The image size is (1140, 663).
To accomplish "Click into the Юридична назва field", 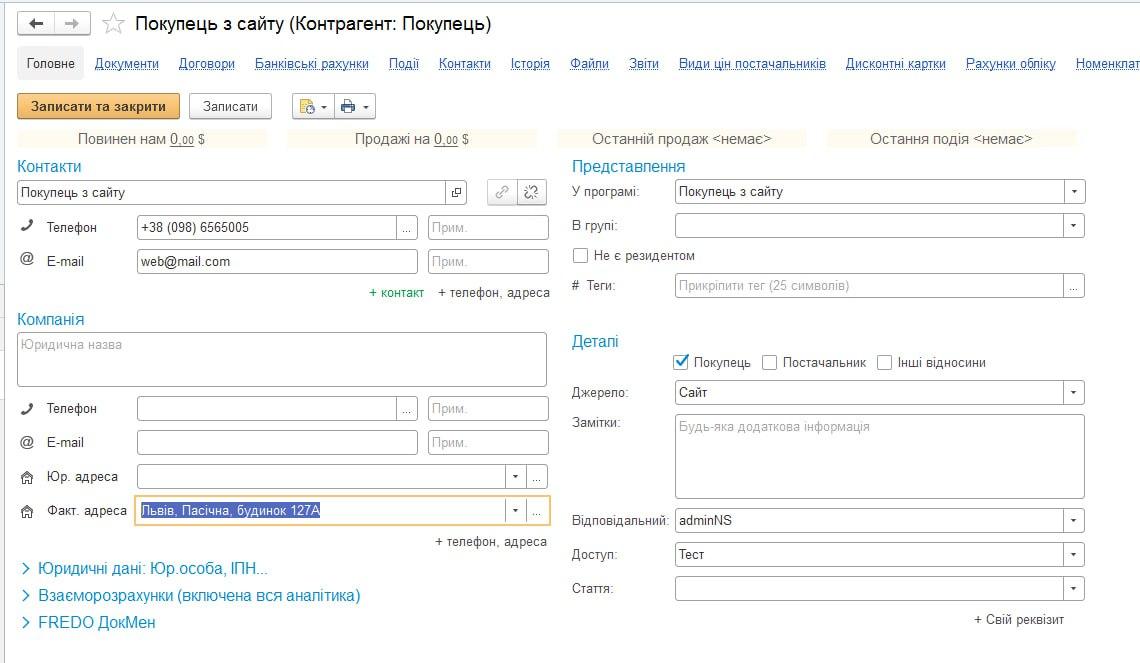I will (281, 360).
